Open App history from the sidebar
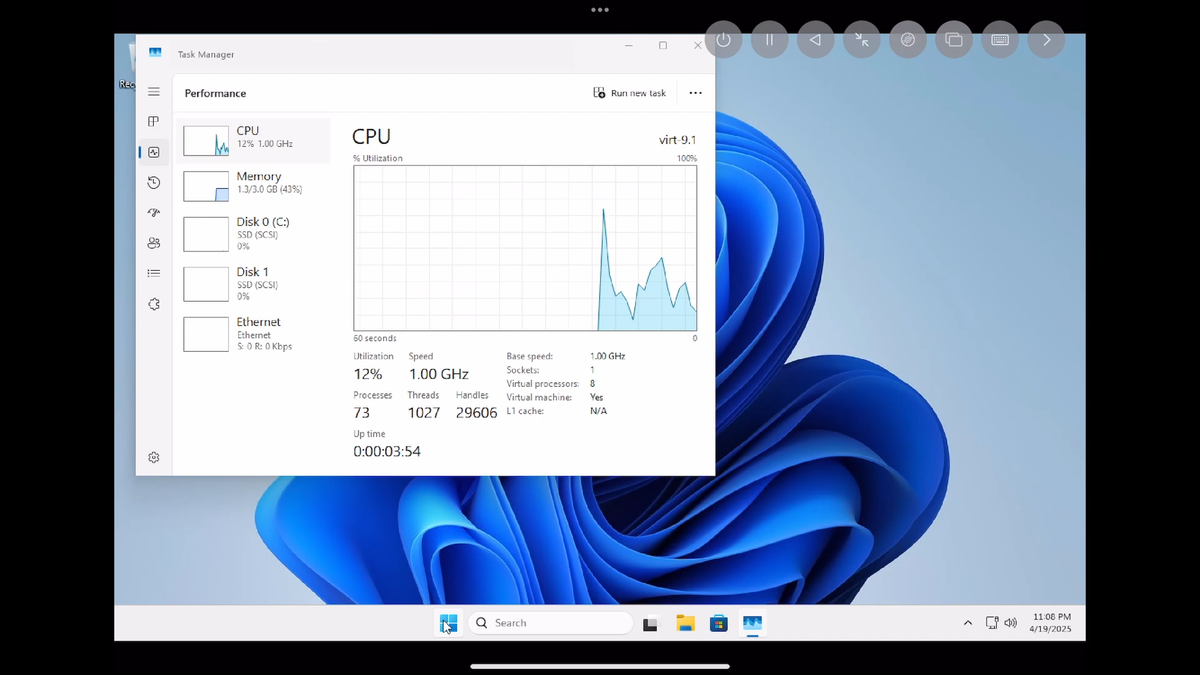The width and height of the screenshot is (1200, 675). 153,182
